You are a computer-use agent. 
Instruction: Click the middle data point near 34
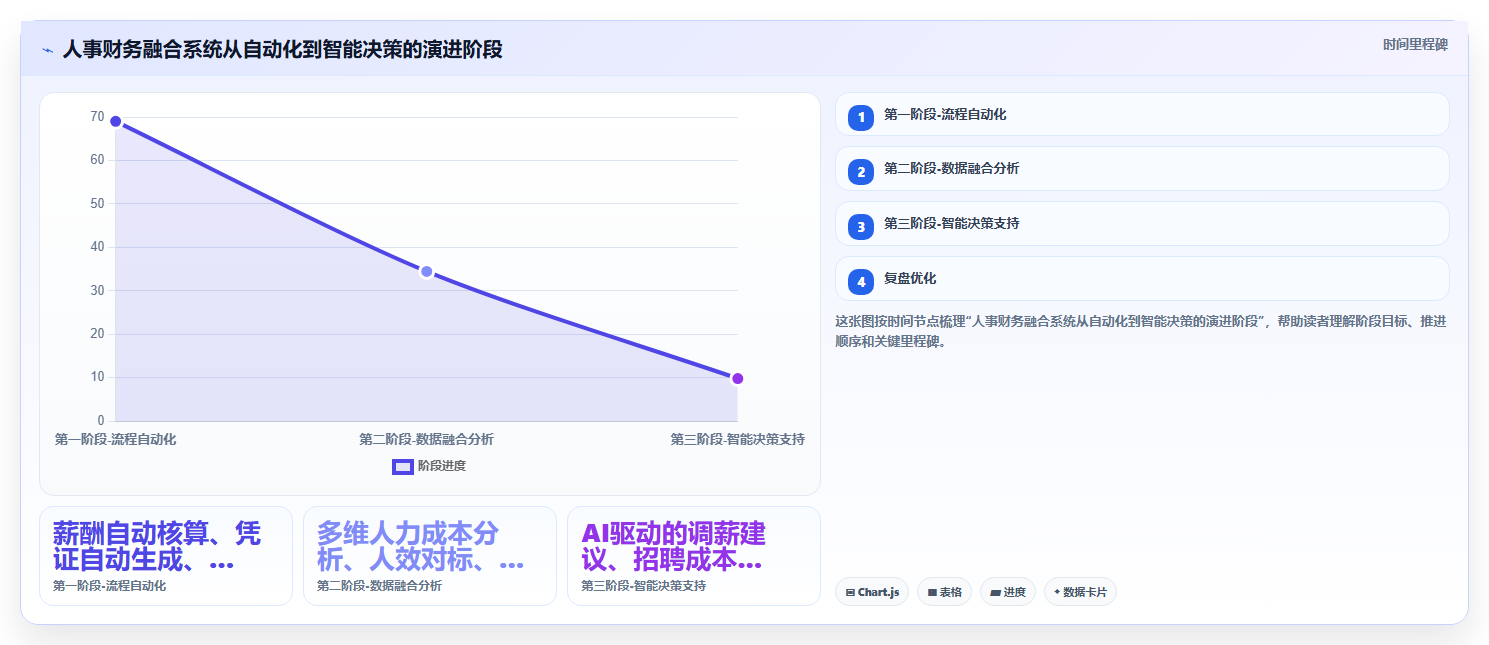tap(427, 272)
